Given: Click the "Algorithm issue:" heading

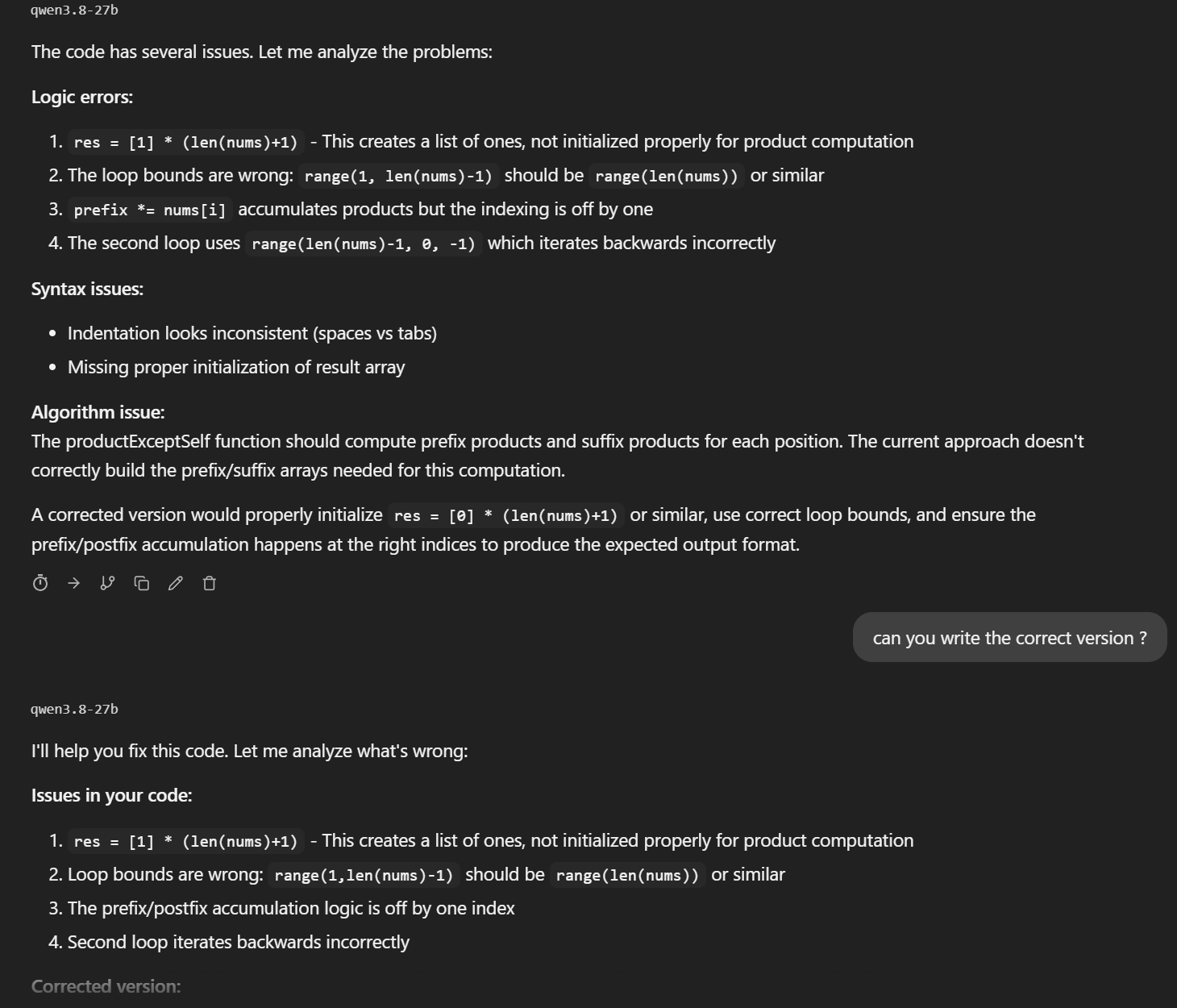Looking at the screenshot, I should click(98, 412).
